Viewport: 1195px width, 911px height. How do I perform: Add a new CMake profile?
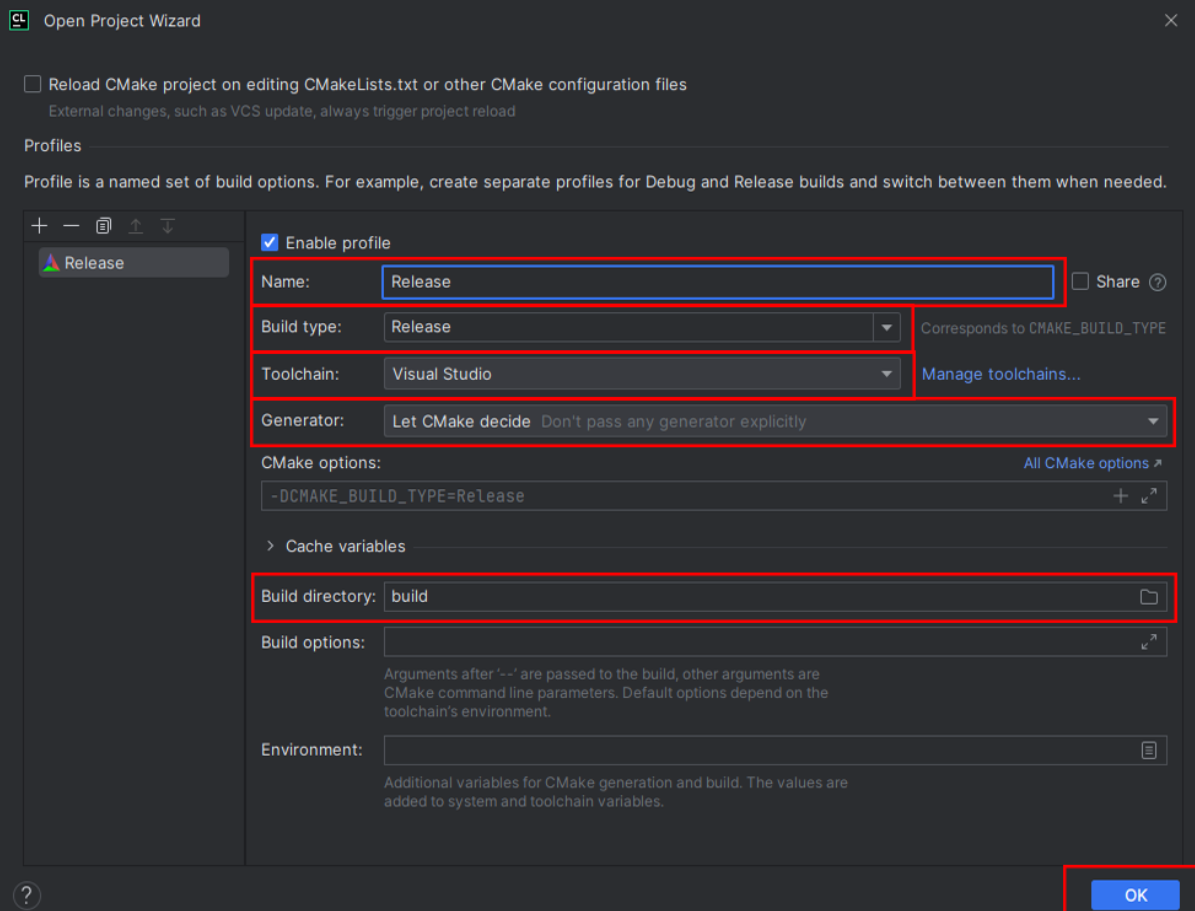[39, 226]
